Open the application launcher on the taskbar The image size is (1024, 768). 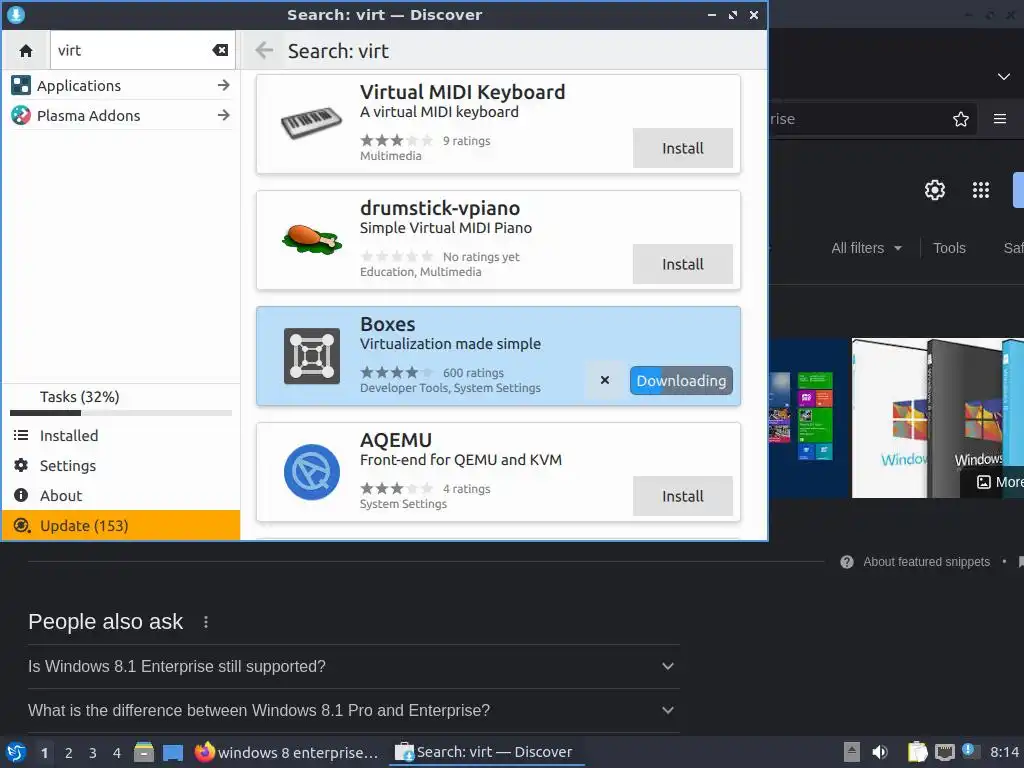click(x=16, y=752)
